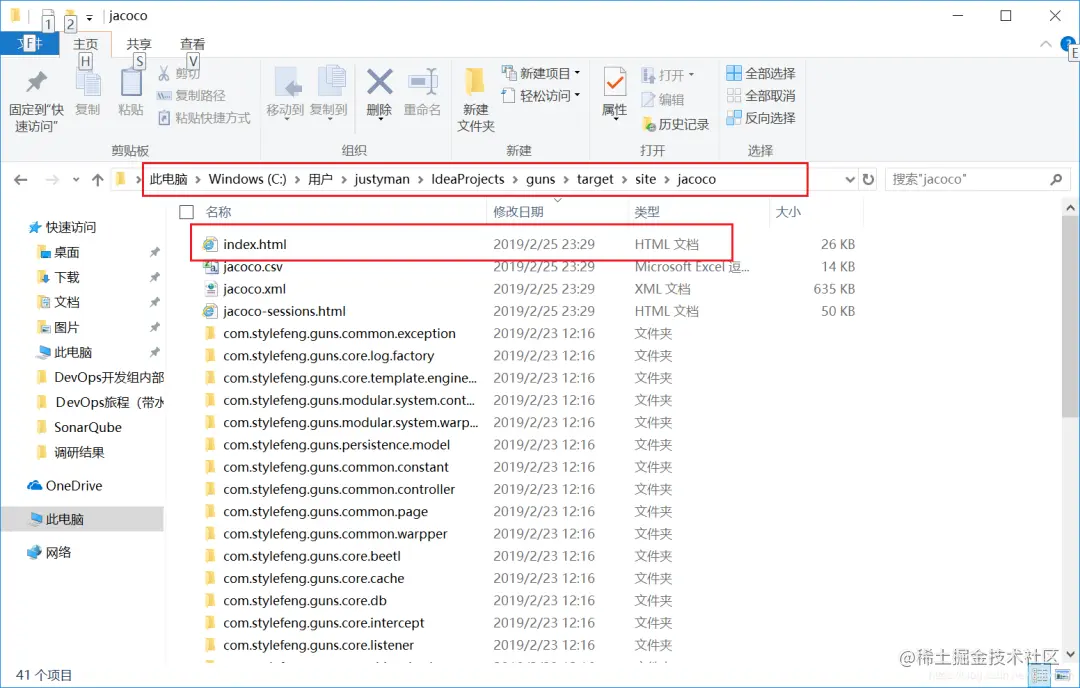This screenshot has width=1080, height=688.
Task: Click the Up one level arrow
Action: [x=98, y=180]
